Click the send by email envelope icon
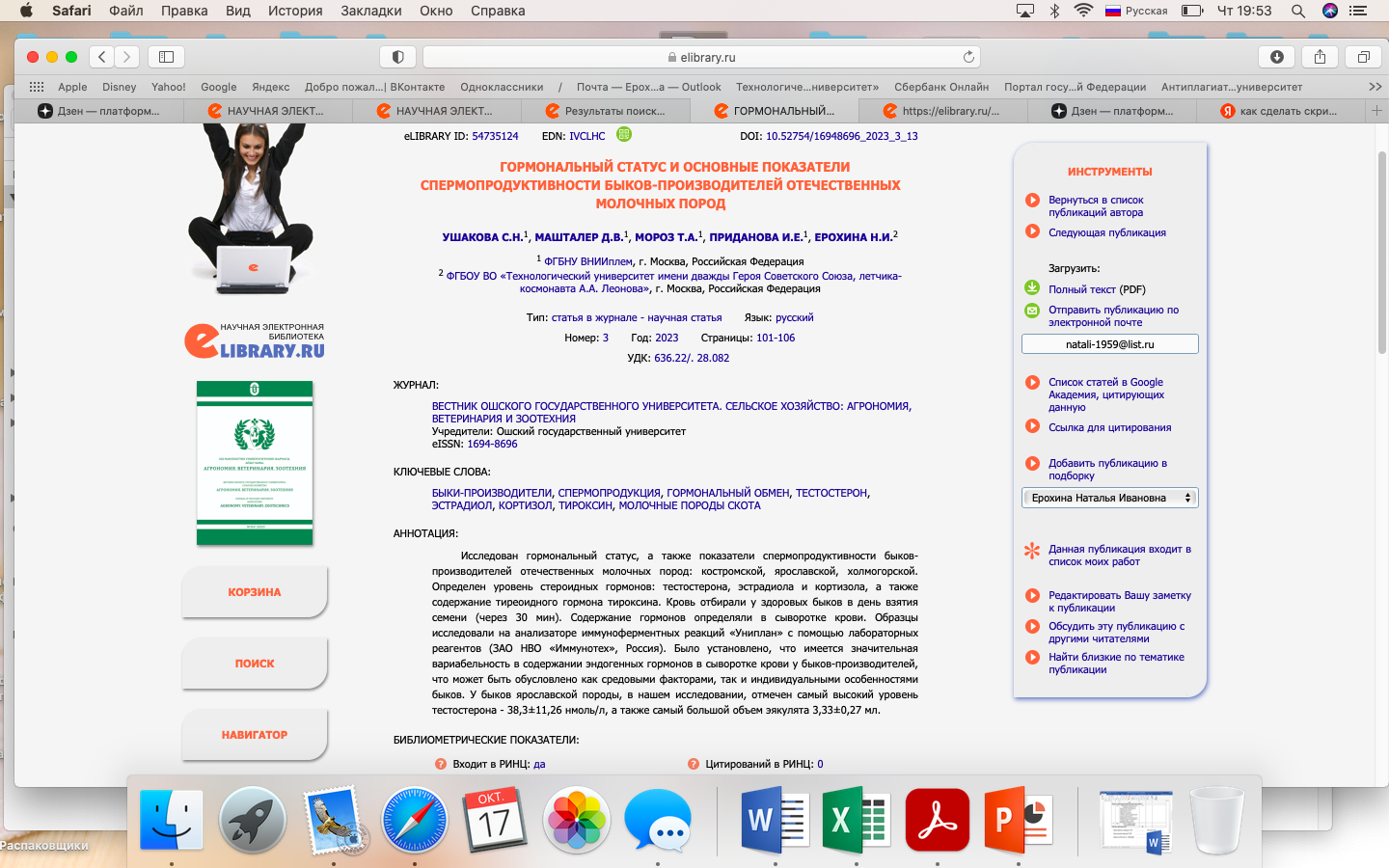The image size is (1389, 868). [x=1031, y=311]
